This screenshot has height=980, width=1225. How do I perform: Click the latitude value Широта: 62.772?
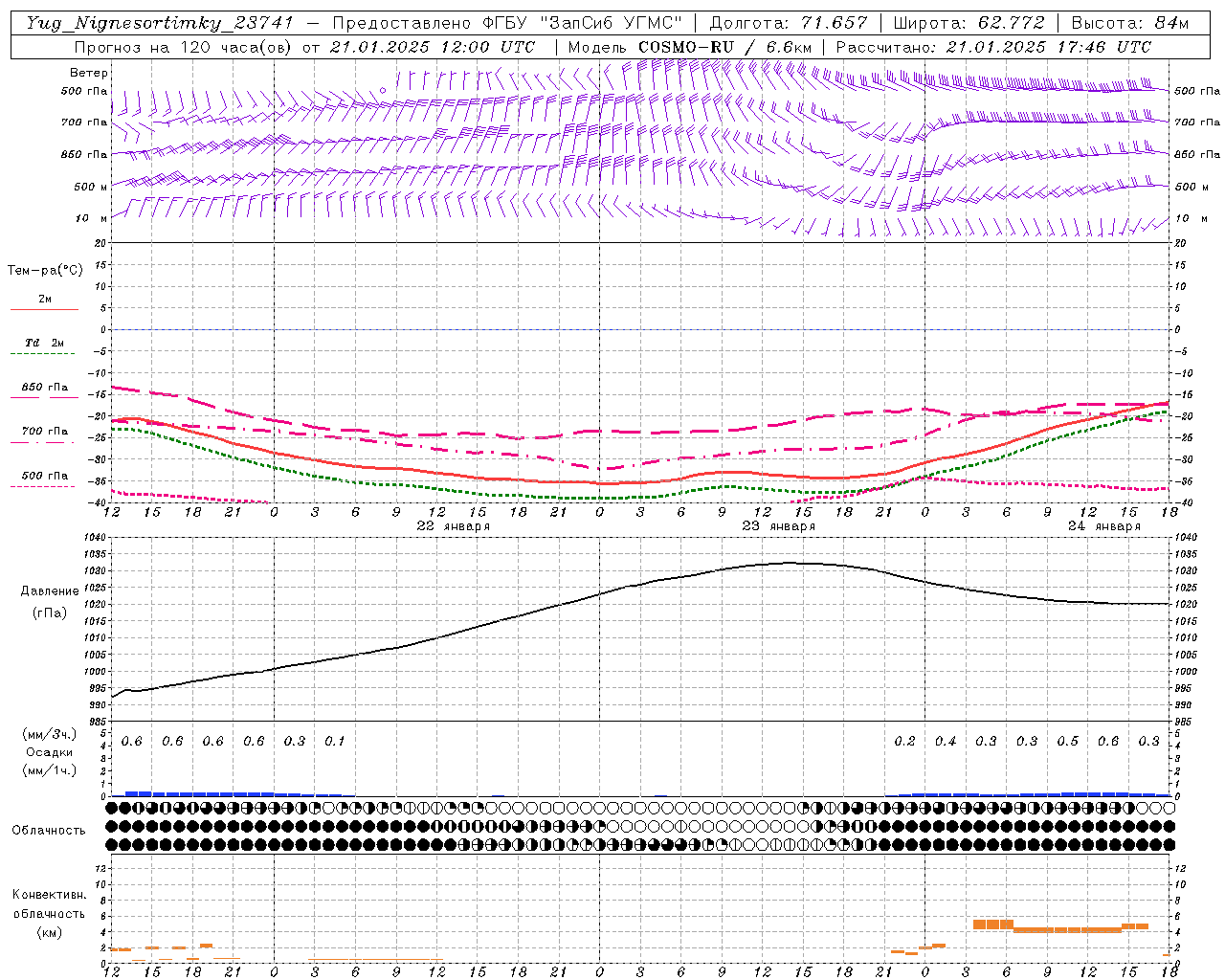[969, 23]
